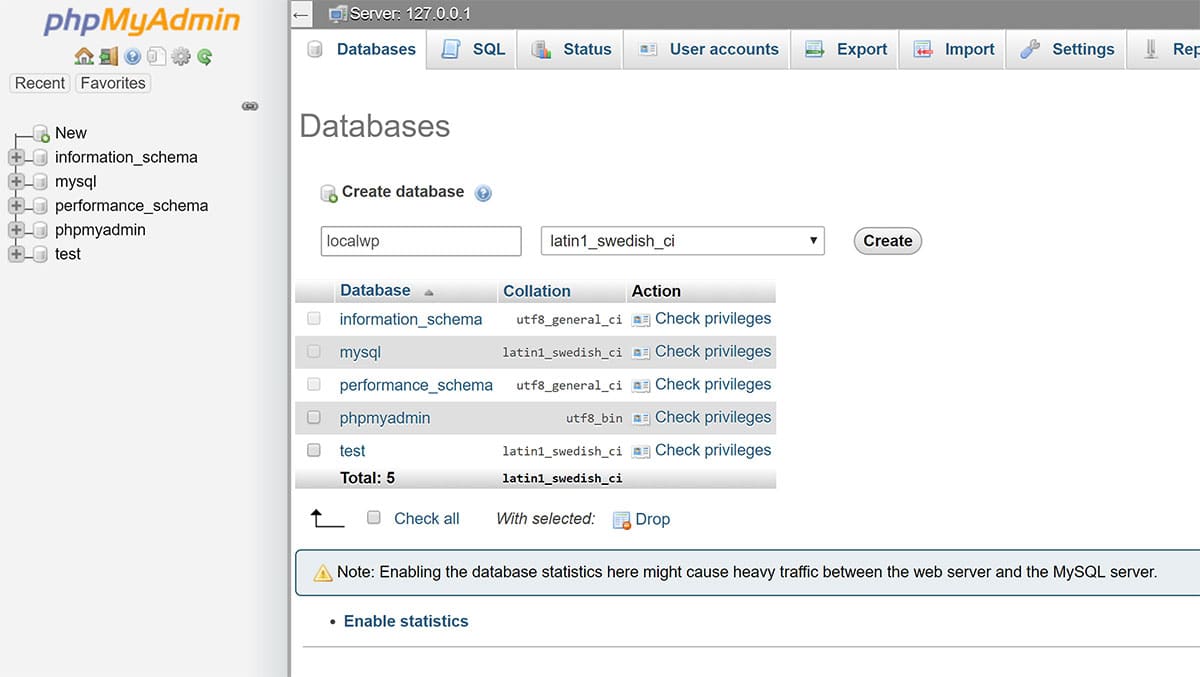Open the Settings tab
The width and height of the screenshot is (1200, 677).
click(1066, 49)
